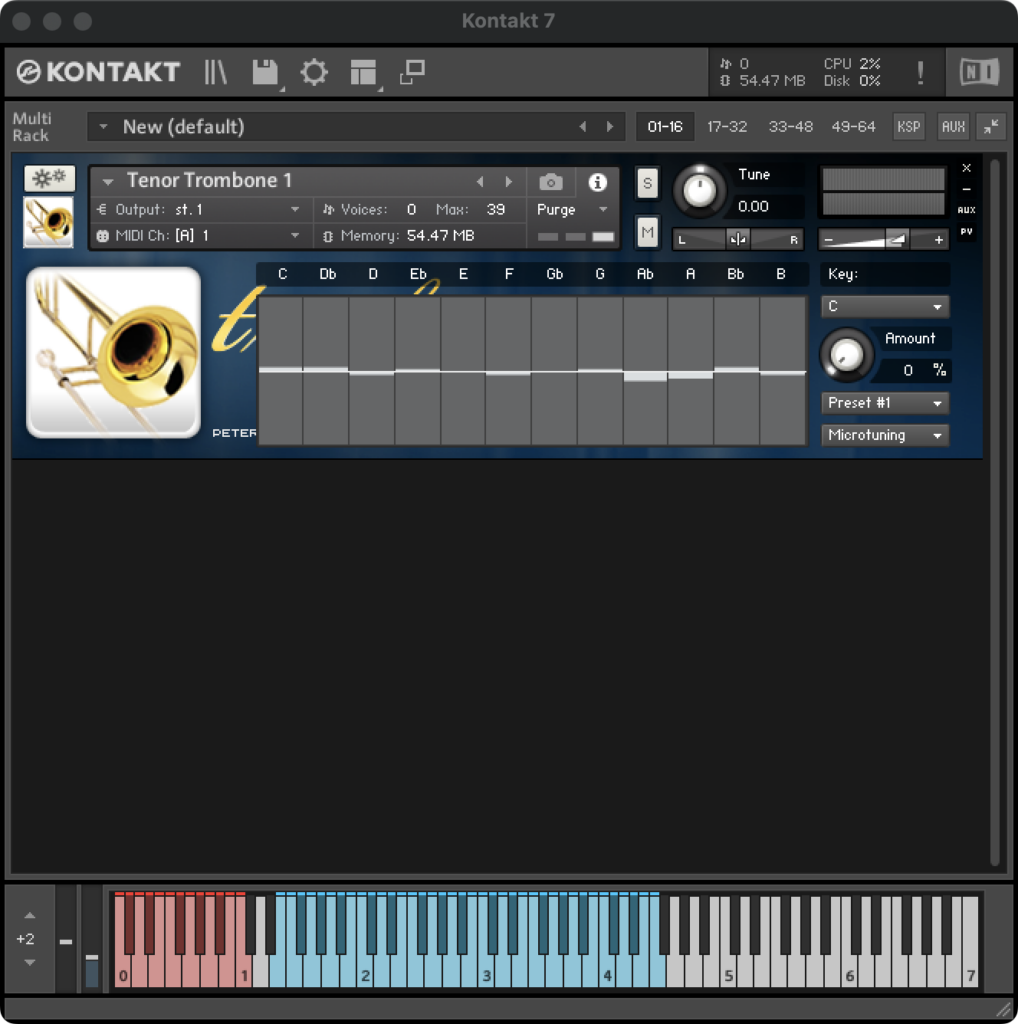Click the Max voices value 39
Screen dimensions: 1018x1024
496,210
